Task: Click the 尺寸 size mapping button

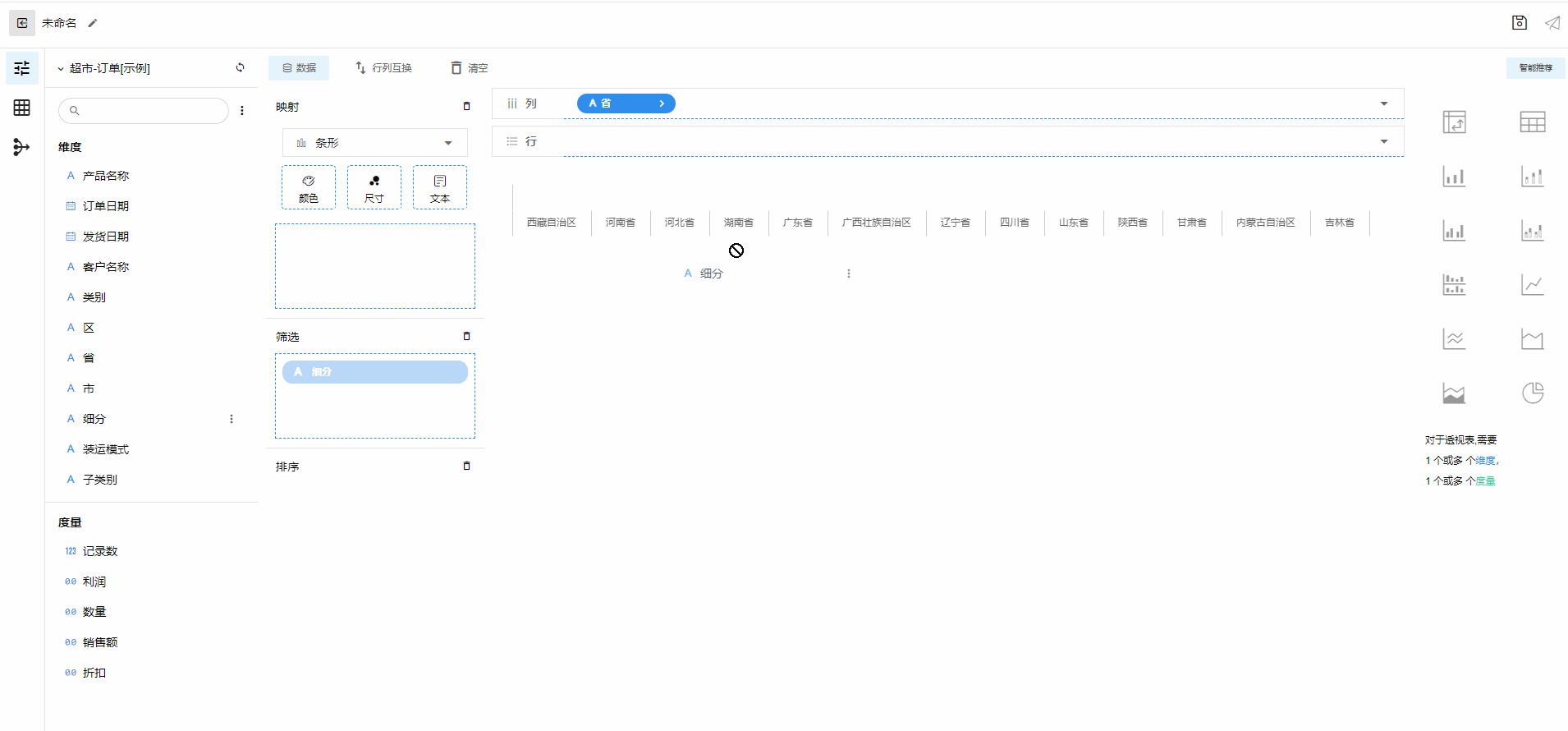Action: click(x=374, y=188)
